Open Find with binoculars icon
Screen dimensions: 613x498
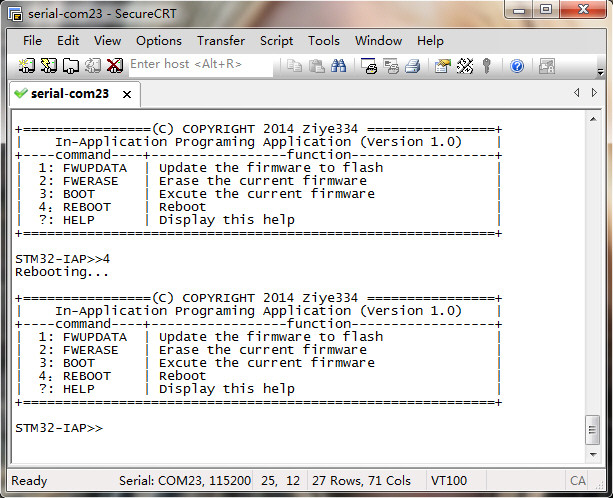coord(338,66)
